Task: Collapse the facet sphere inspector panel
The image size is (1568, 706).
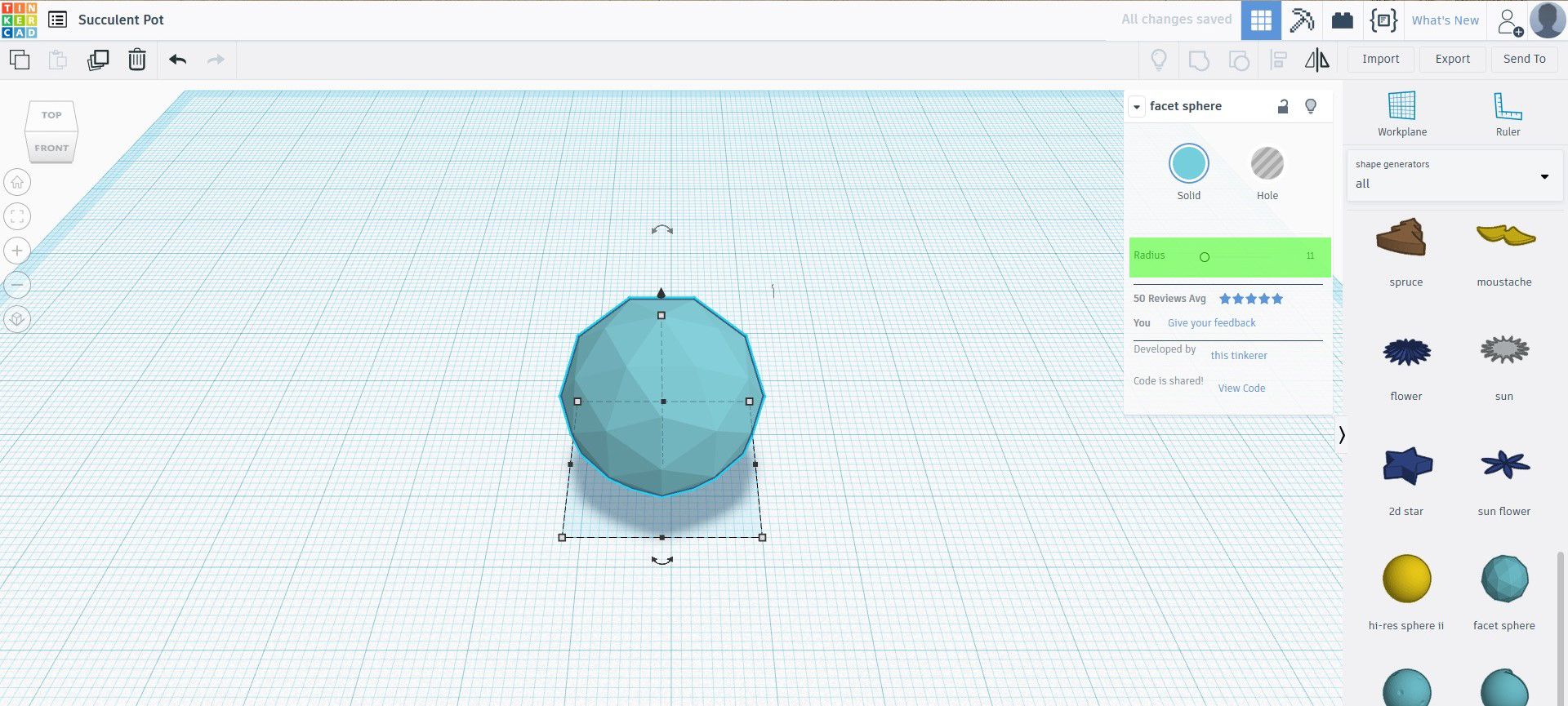Action: pos(1137,107)
